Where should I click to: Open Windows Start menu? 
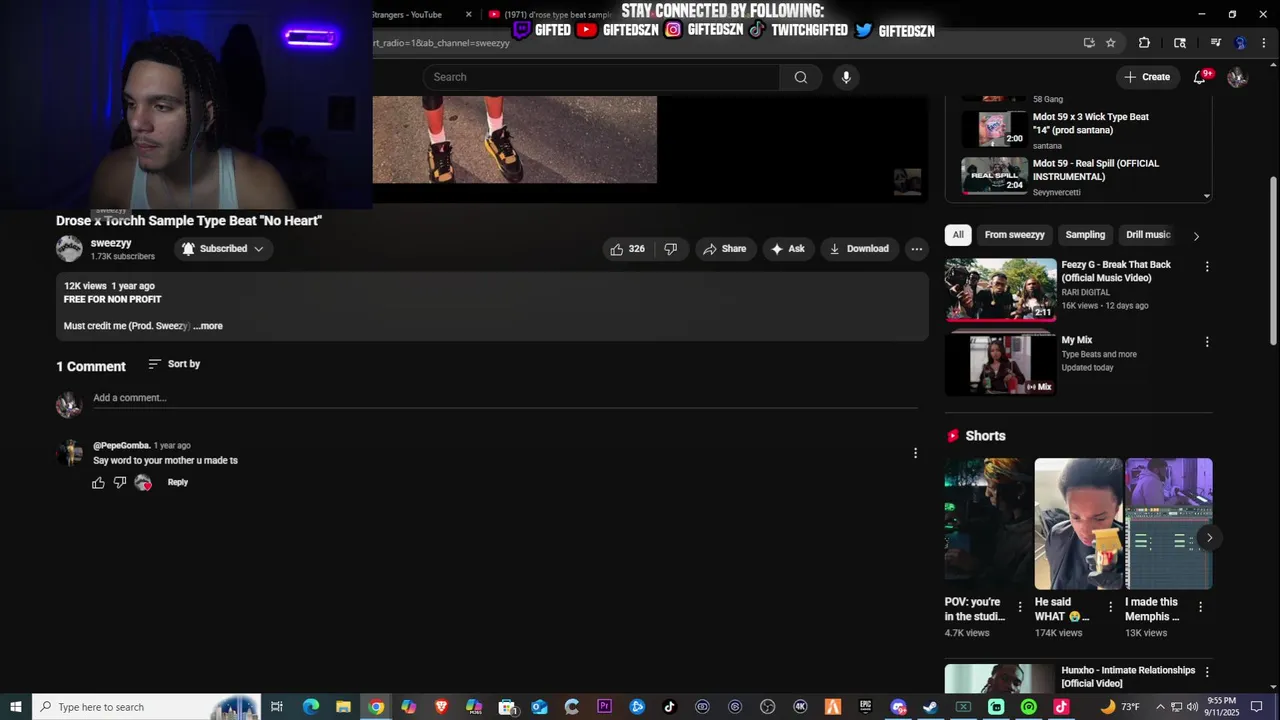coord(15,707)
